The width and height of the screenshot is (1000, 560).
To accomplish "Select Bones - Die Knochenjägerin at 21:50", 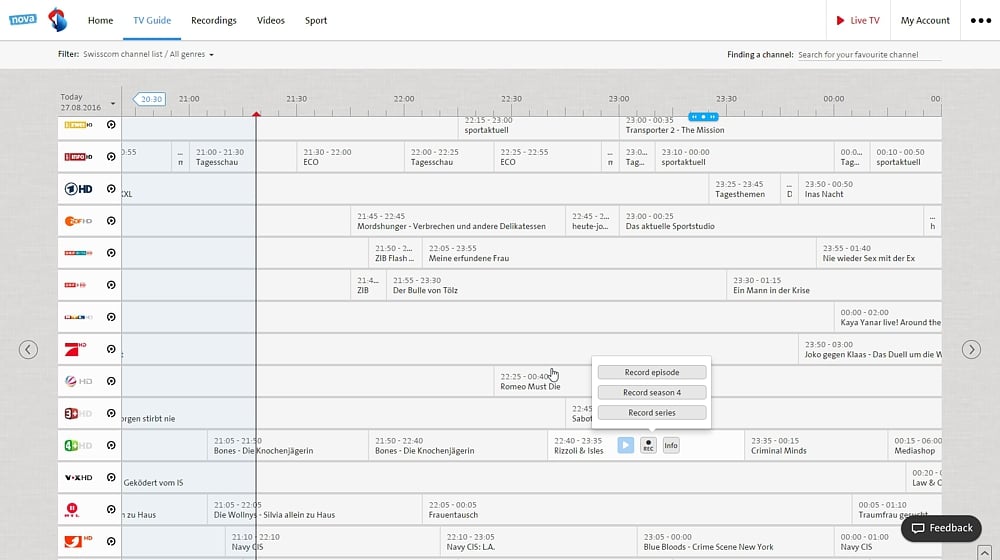I will 457,445.
